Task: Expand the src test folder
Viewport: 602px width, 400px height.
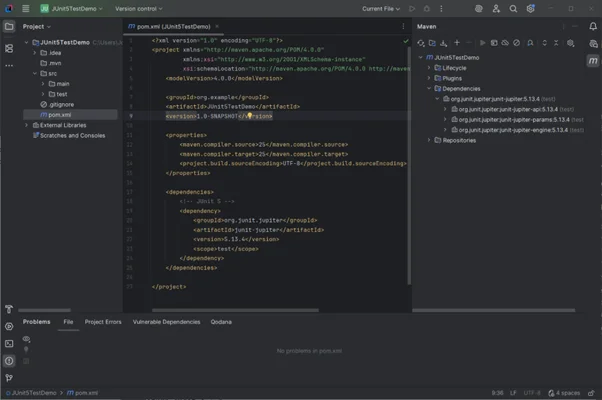Action: pos(44,94)
